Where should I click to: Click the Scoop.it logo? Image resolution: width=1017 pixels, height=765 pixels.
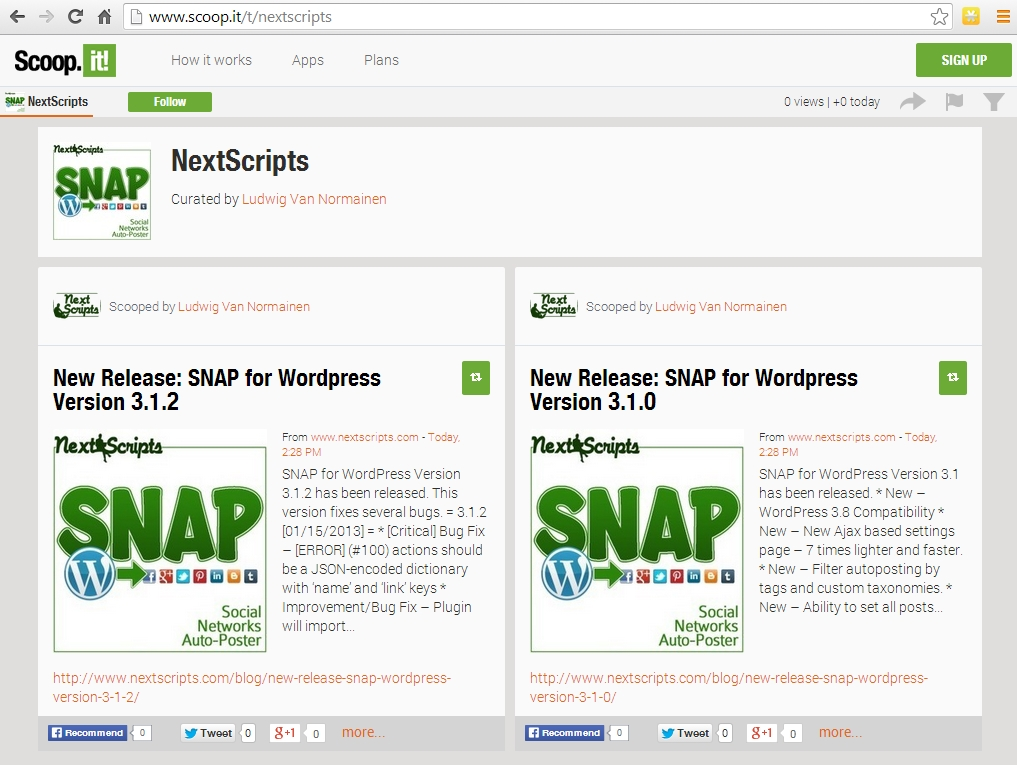pyautogui.click(x=63, y=60)
